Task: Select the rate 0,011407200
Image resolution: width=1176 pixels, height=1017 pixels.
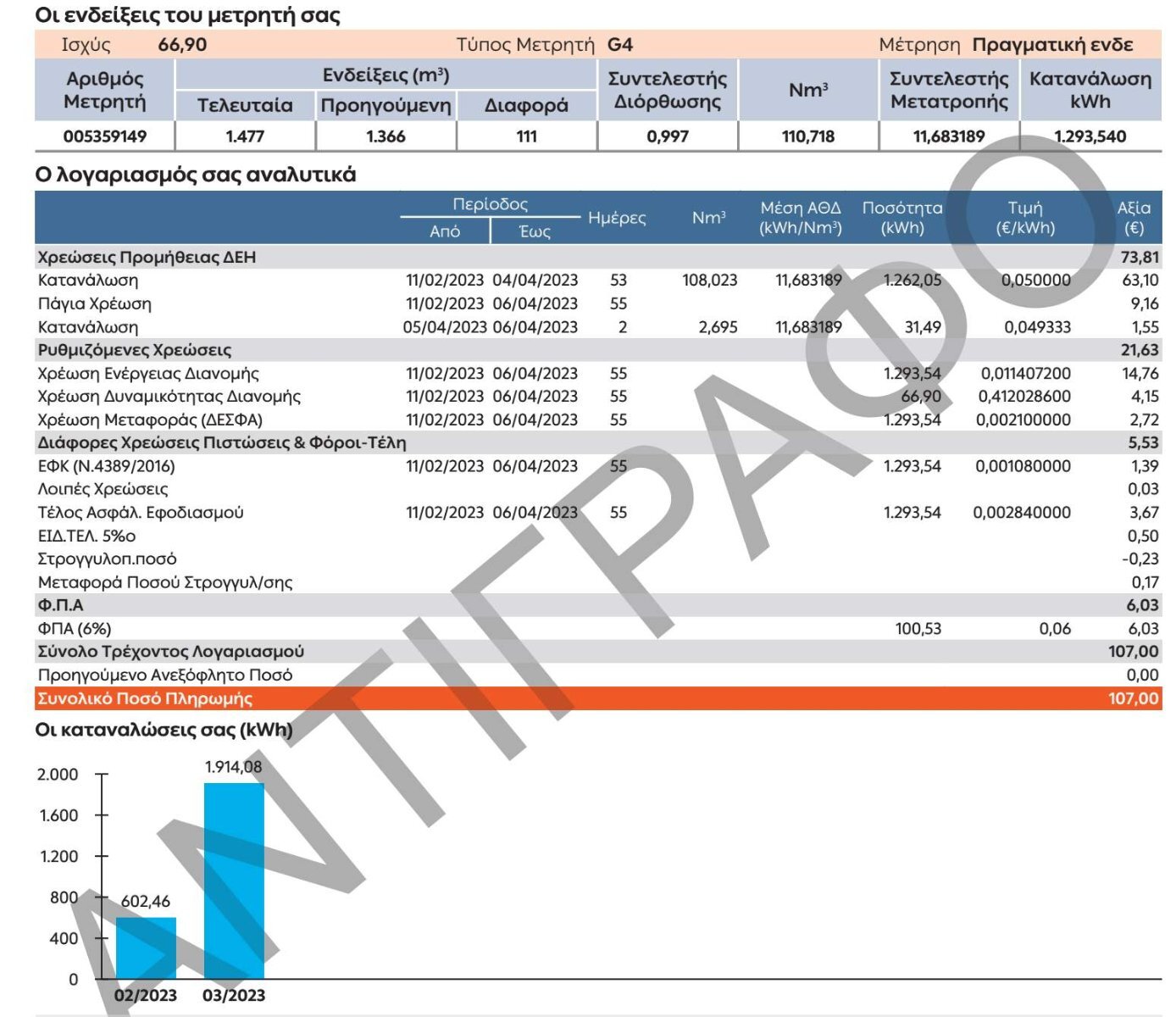Action: coord(1026,374)
